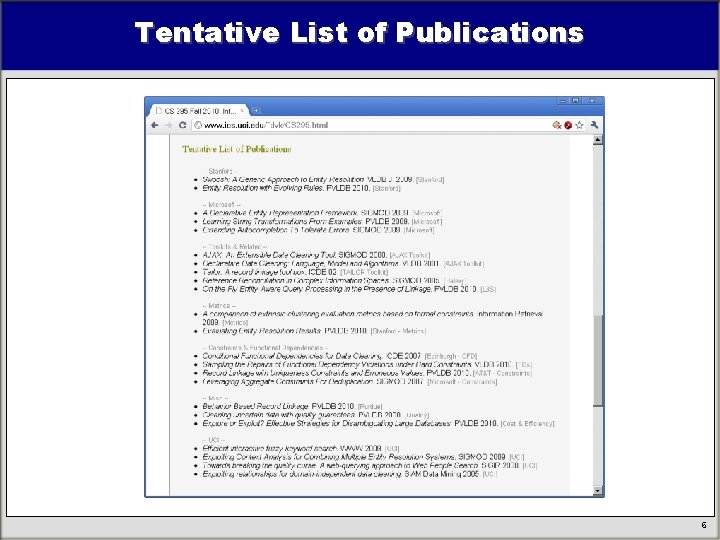
Task: Click the [Microsoft - Constraints] tag
Action: pyautogui.click(x=462, y=382)
